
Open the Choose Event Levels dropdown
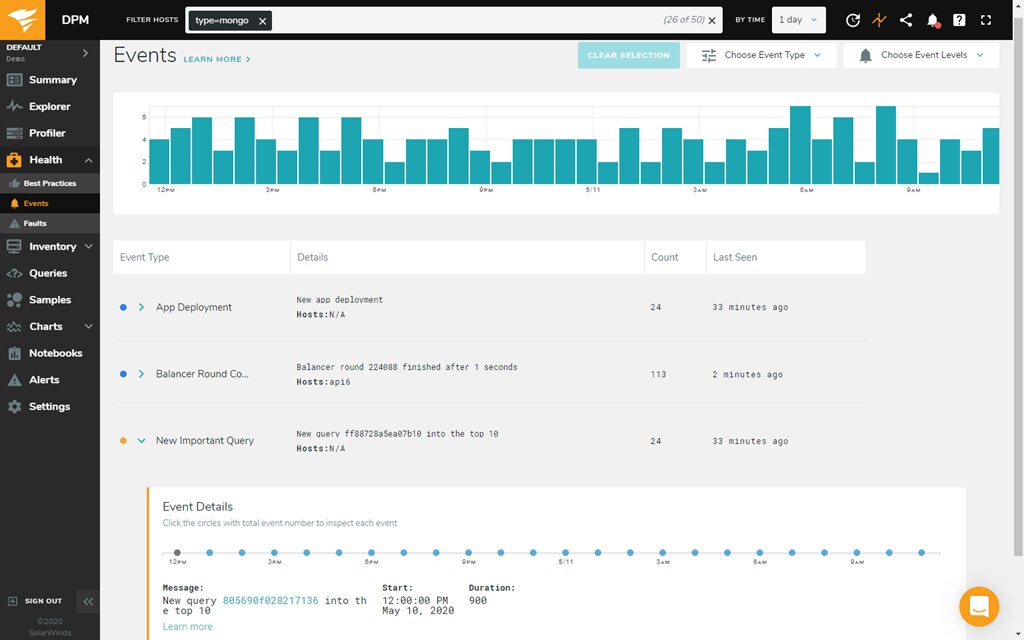coord(920,55)
